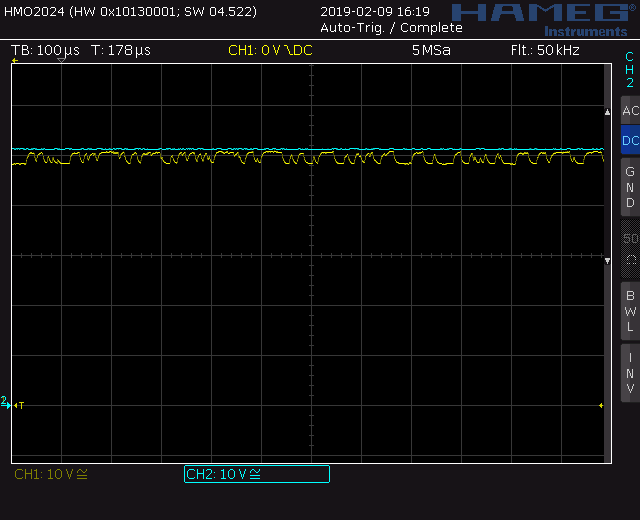Select DC coupling for channel 2
Viewport: 640px width, 520px height.
[630, 140]
